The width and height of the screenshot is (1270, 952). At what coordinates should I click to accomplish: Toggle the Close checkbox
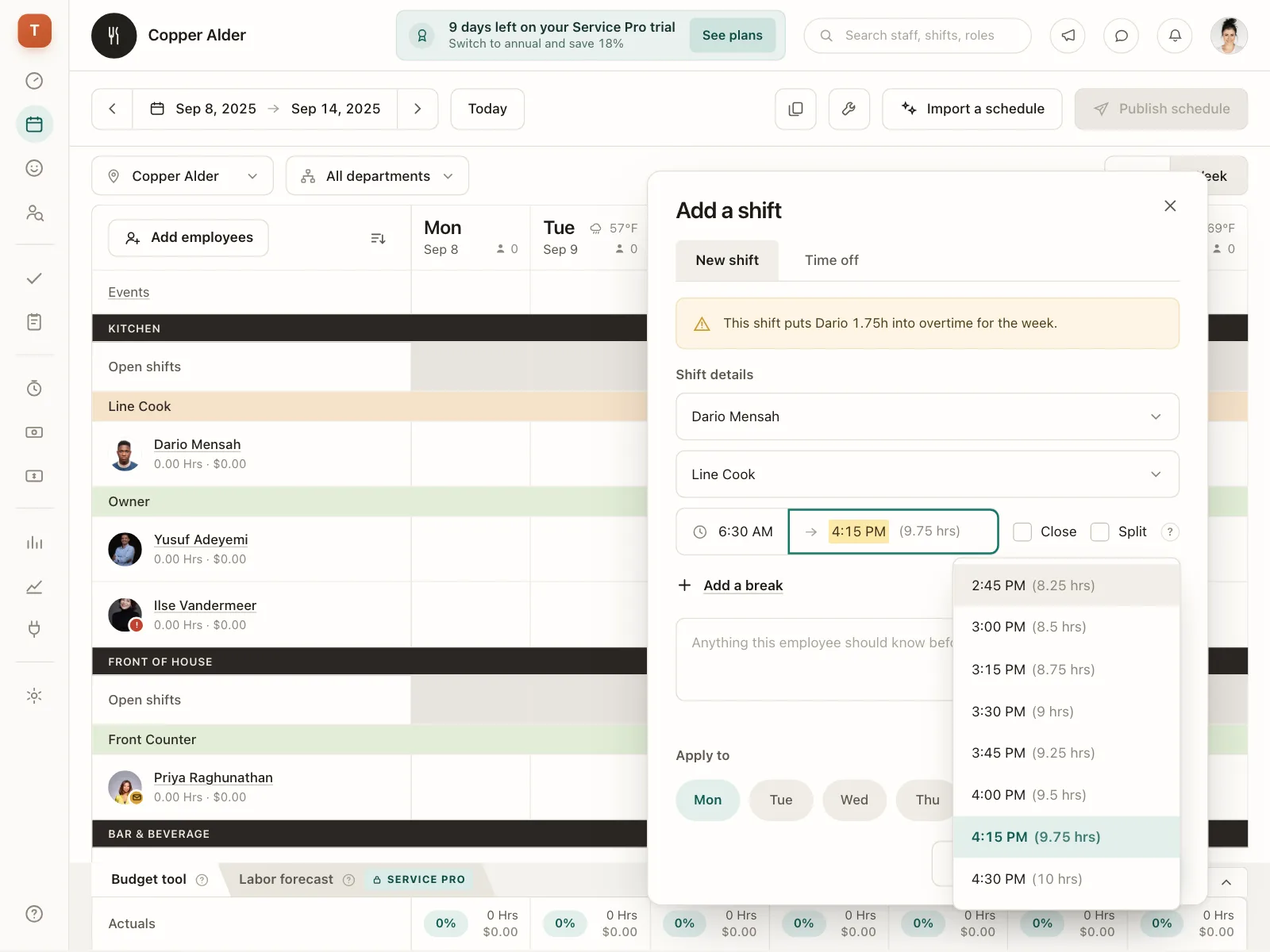(1022, 532)
